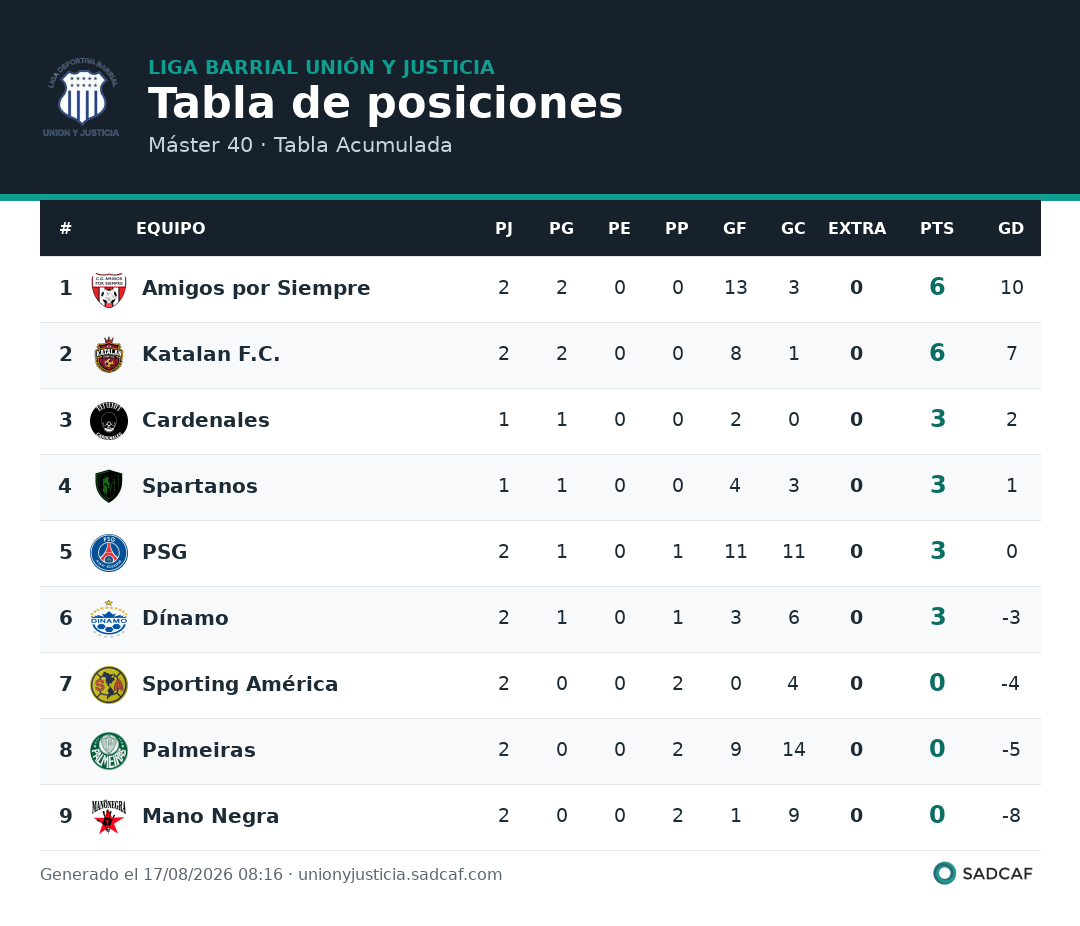Open the unionyjusticia.sadcaf.com footer link
The image size is (1080, 926).
pyautogui.click(x=400, y=875)
